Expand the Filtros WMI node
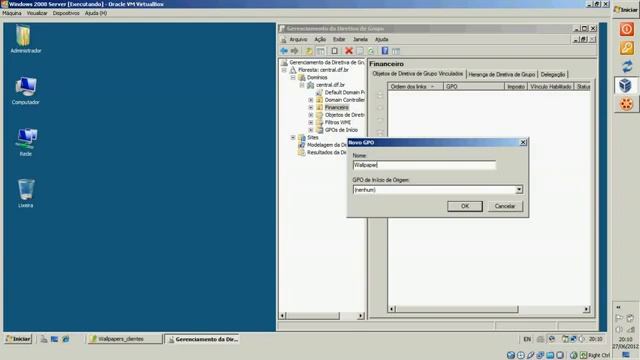The width and height of the screenshot is (640, 360). (x=311, y=122)
